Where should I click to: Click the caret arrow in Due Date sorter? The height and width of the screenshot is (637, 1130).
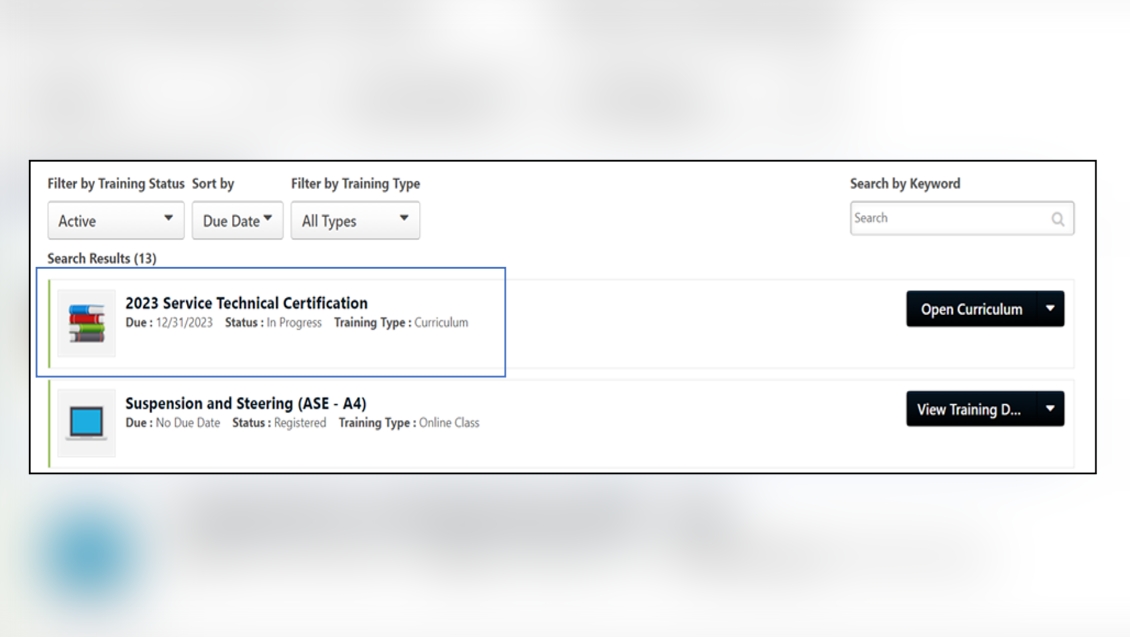click(x=268, y=219)
